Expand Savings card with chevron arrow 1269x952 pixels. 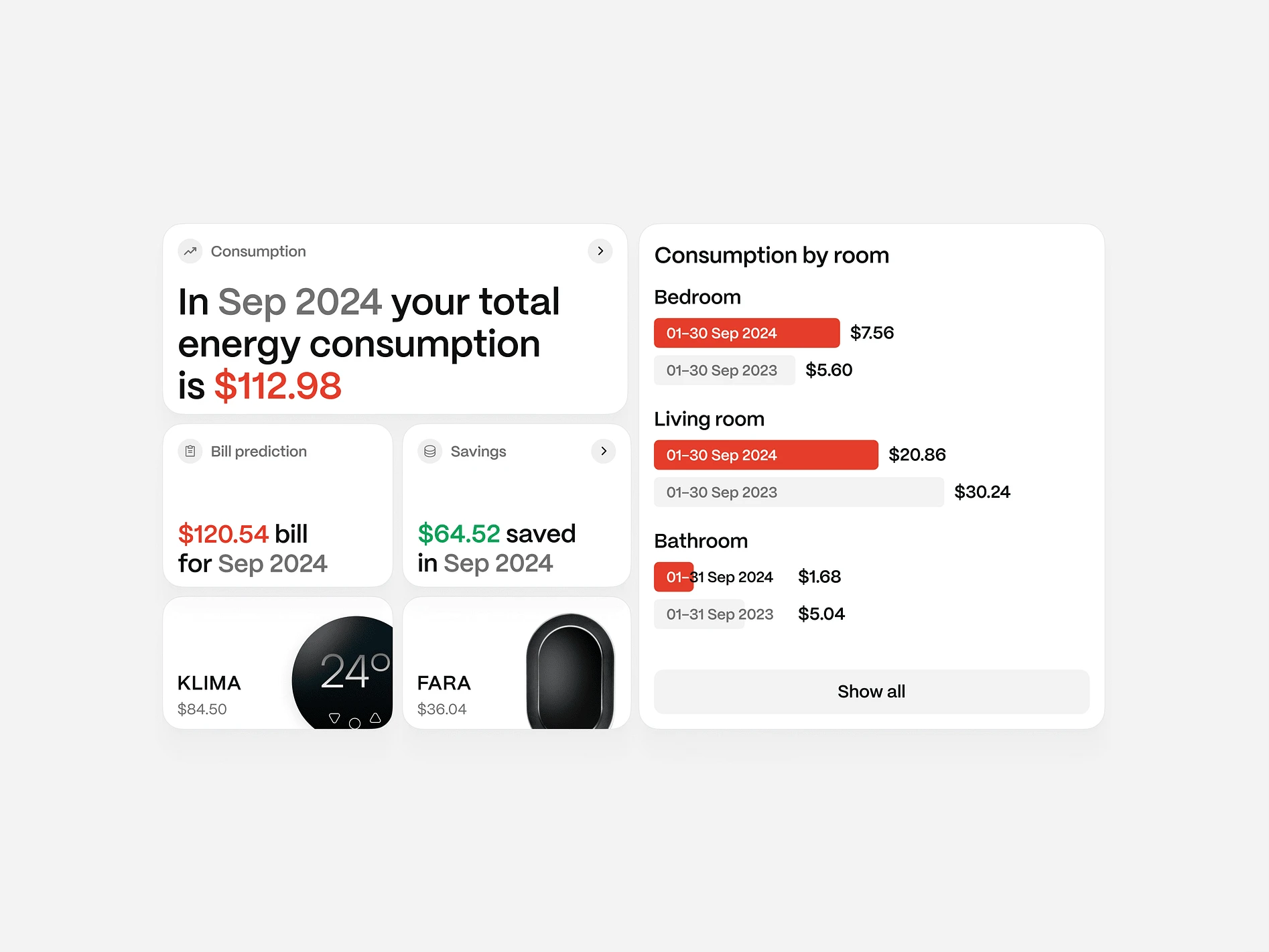click(x=604, y=452)
